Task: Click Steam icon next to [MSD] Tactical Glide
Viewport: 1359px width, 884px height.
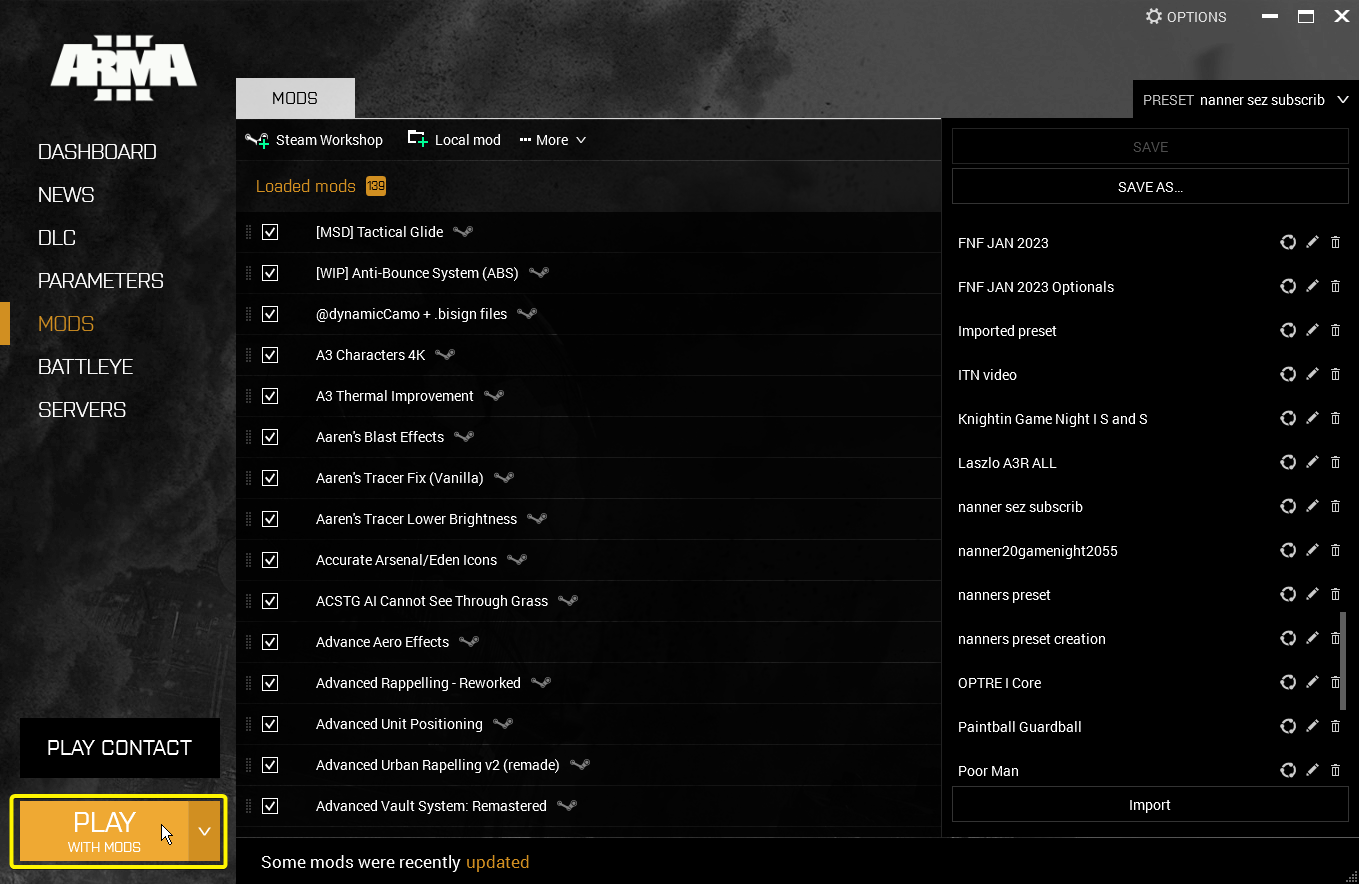Action: (463, 231)
